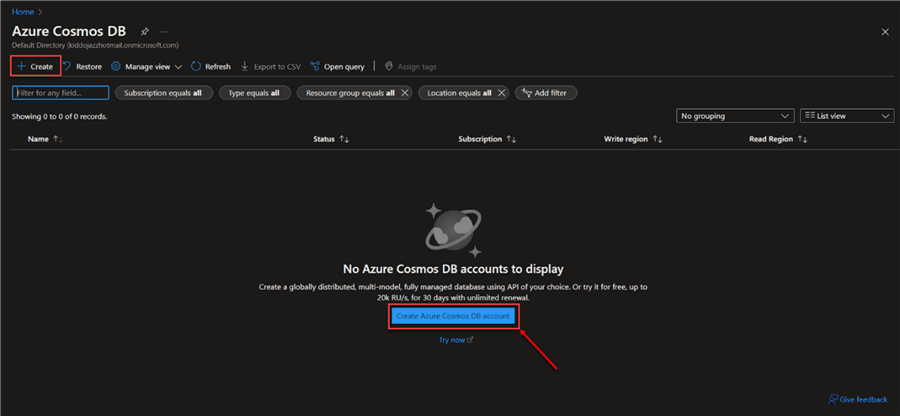Screen dimensions: 900x416
Task: Refresh the Cosmos DB account list
Action: coord(211,67)
